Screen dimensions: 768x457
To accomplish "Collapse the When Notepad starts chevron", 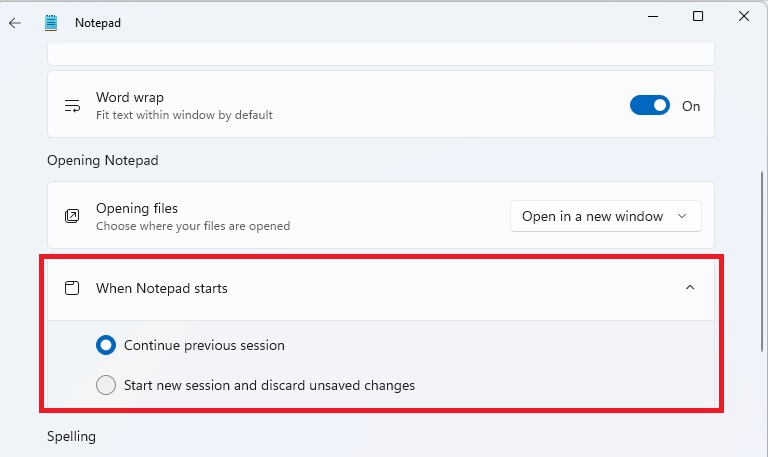I will (689, 288).
